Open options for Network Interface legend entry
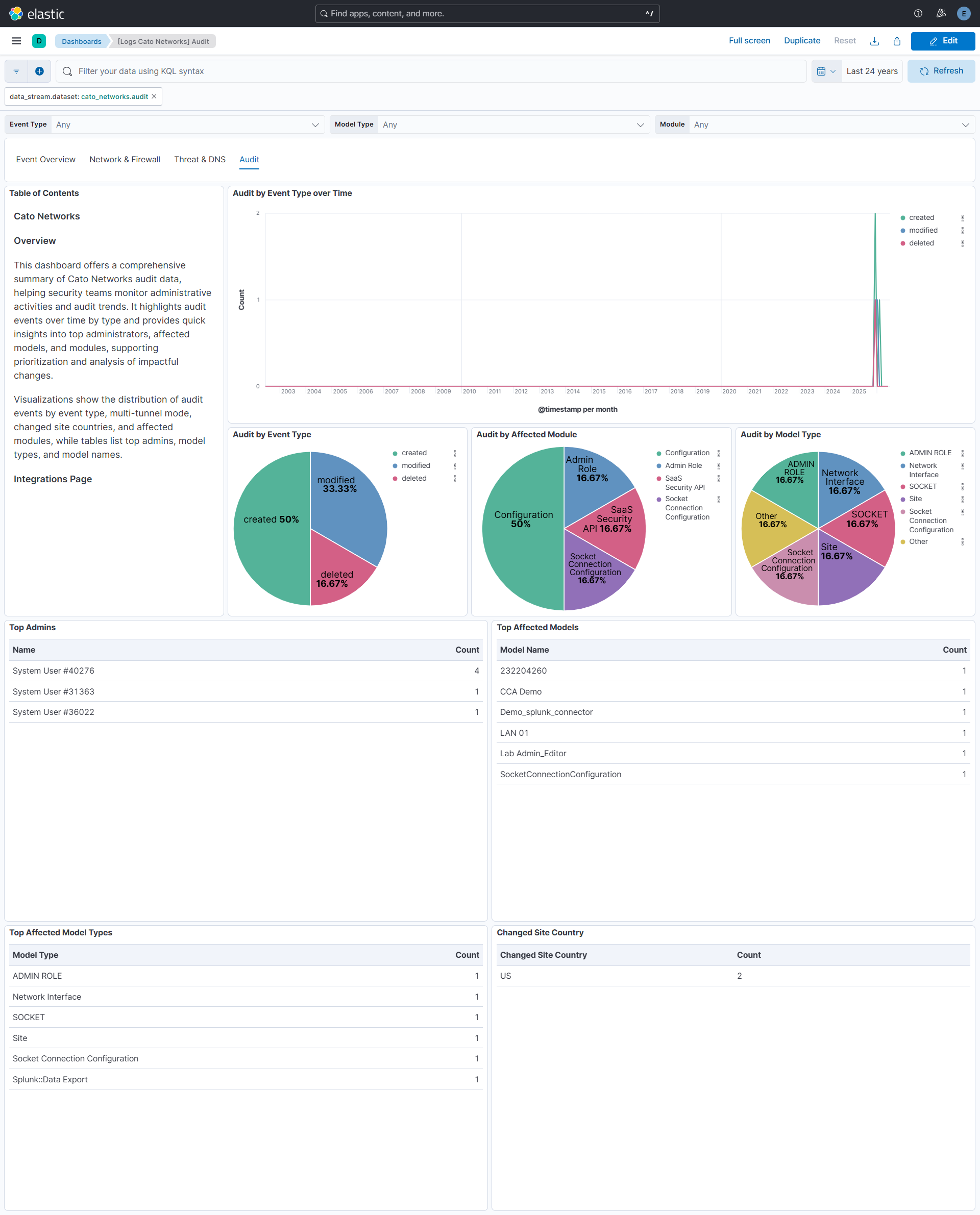 (962, 465)
